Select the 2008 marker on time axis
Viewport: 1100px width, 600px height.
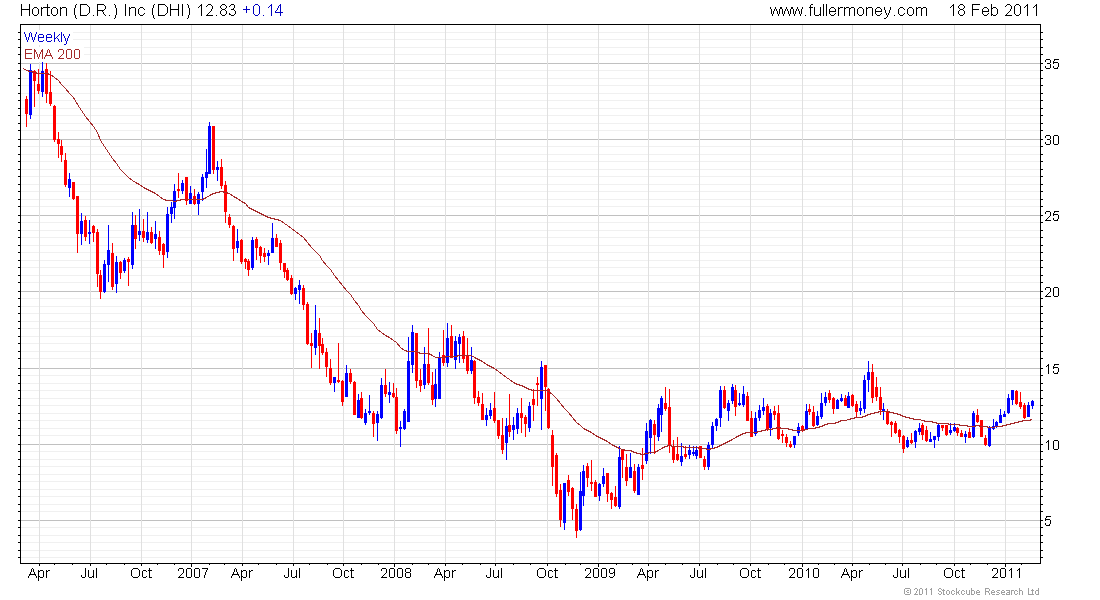pyautogui.click(x=396, y=574)
